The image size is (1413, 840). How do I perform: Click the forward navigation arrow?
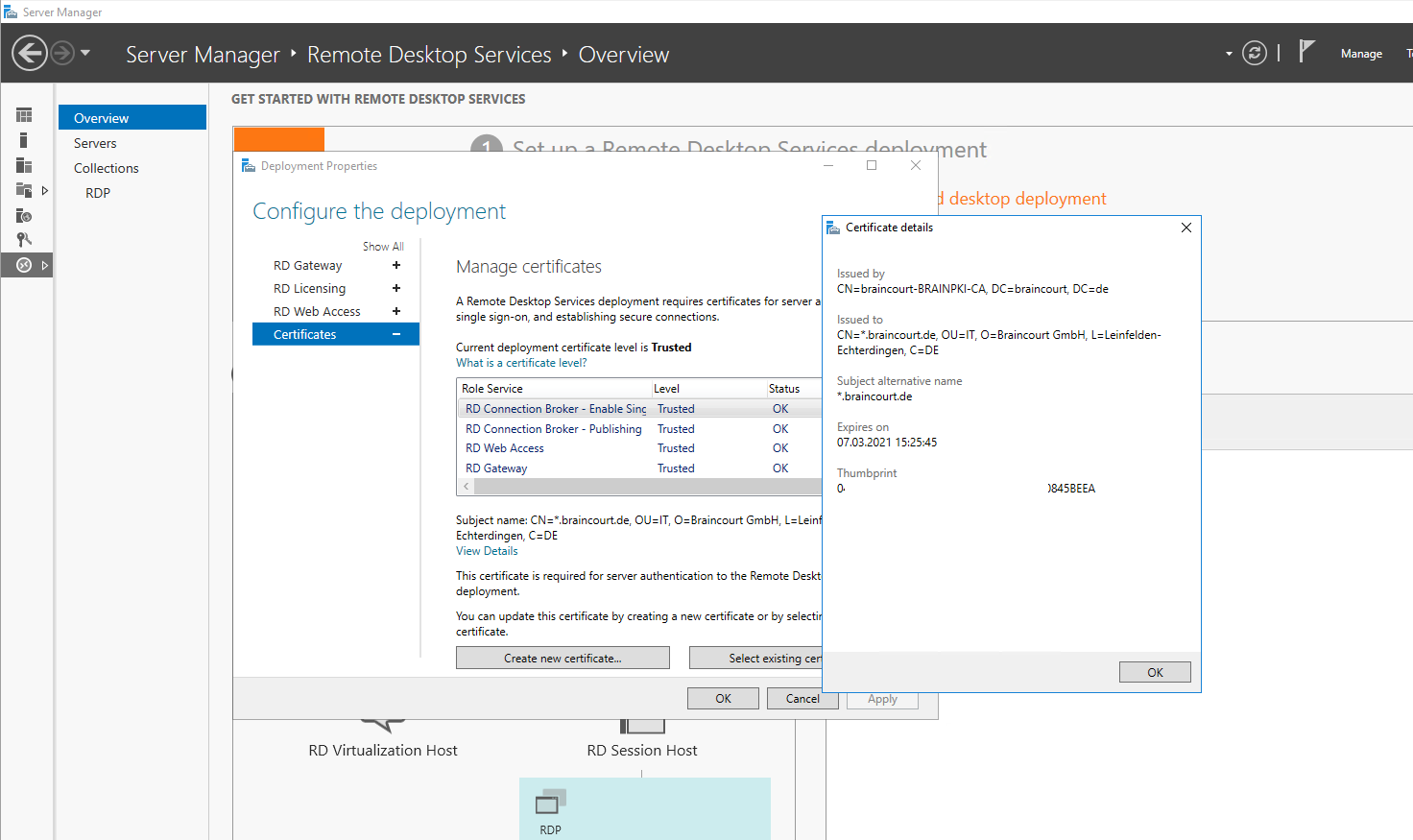[62, 53]
